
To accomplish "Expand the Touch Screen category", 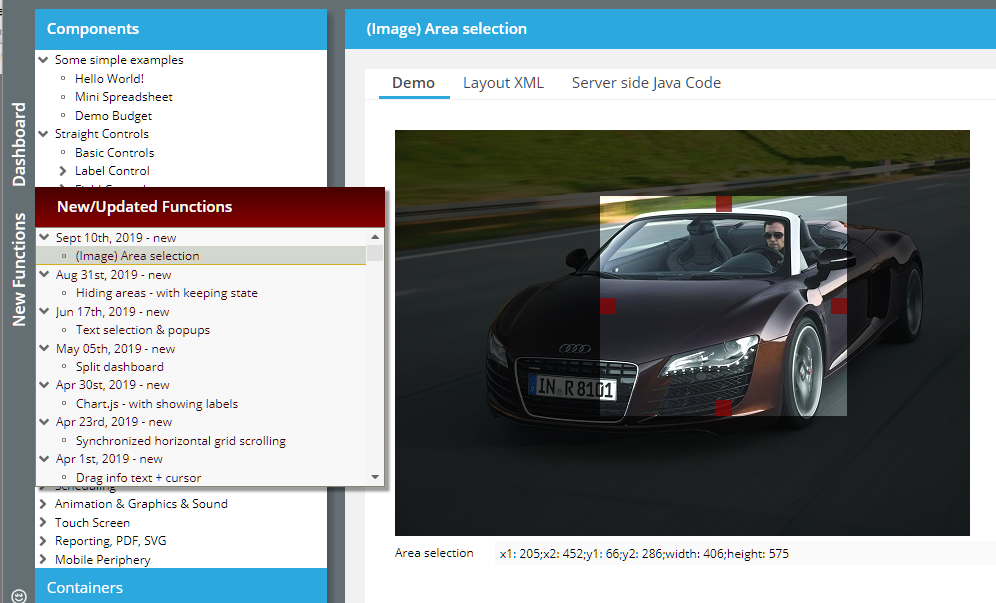I will (43, 523).
